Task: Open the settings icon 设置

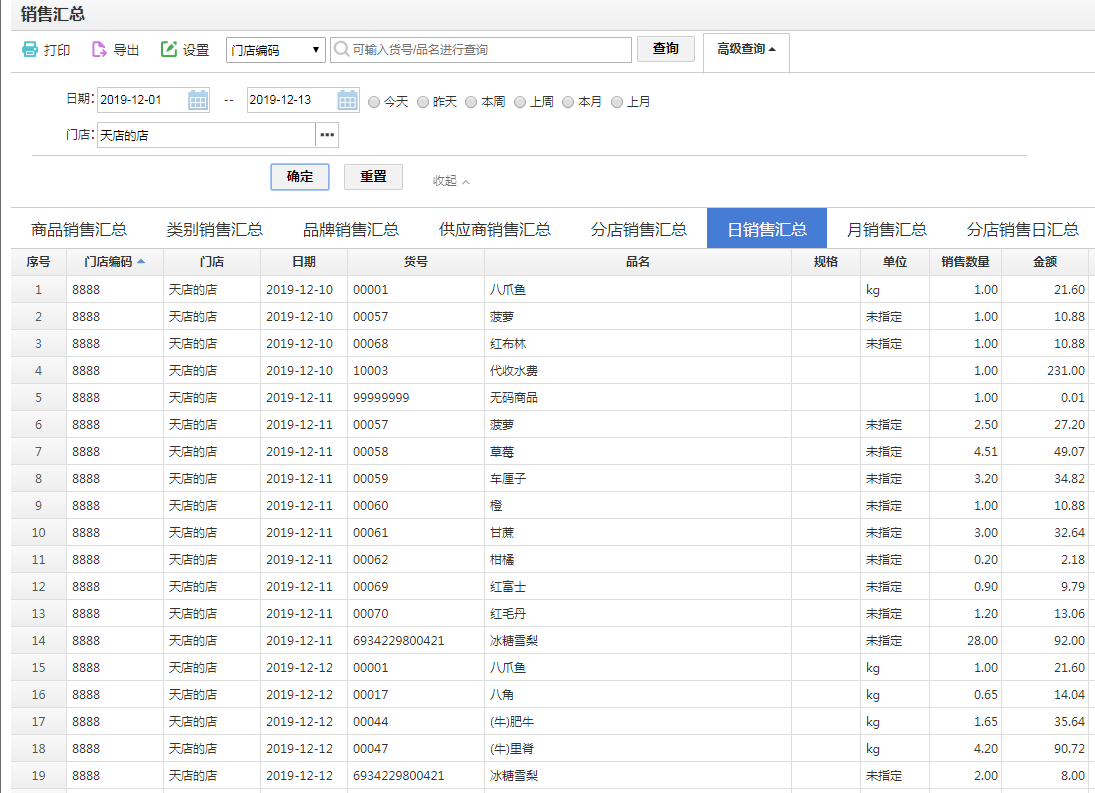Action: point(168,49)
